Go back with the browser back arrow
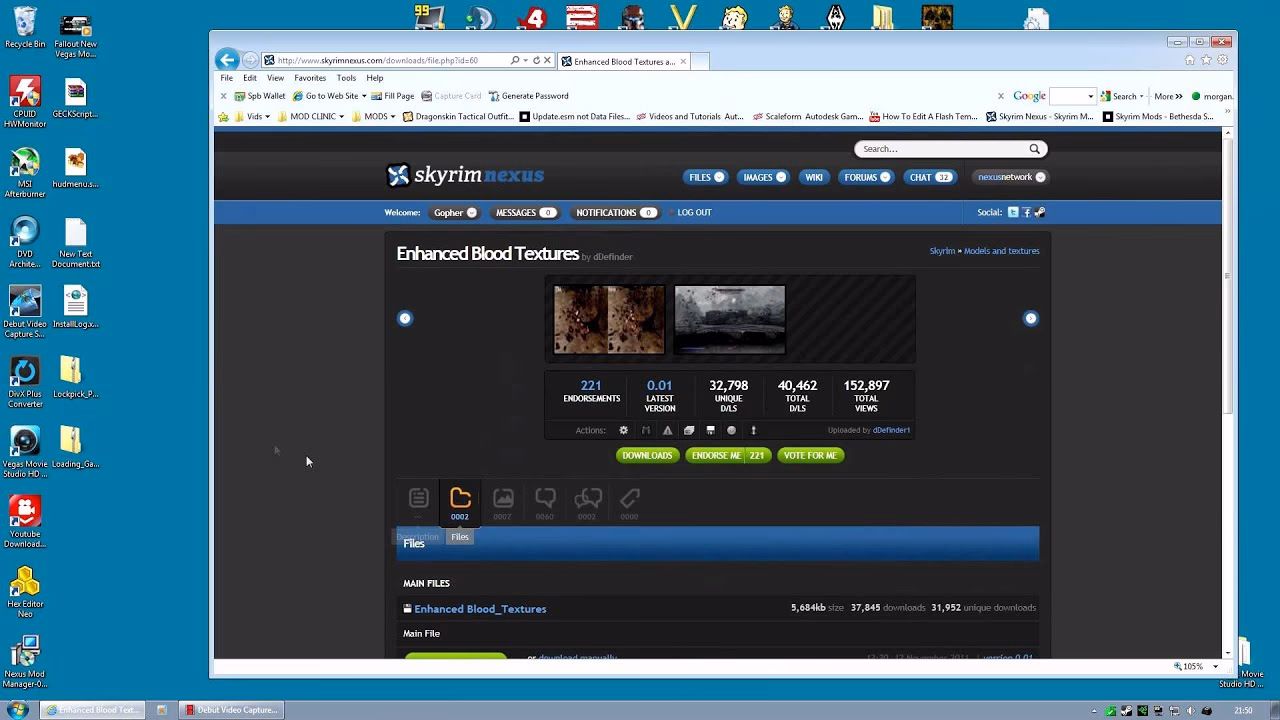Screen dimensions: 1280x720 [x=227, y=60]
